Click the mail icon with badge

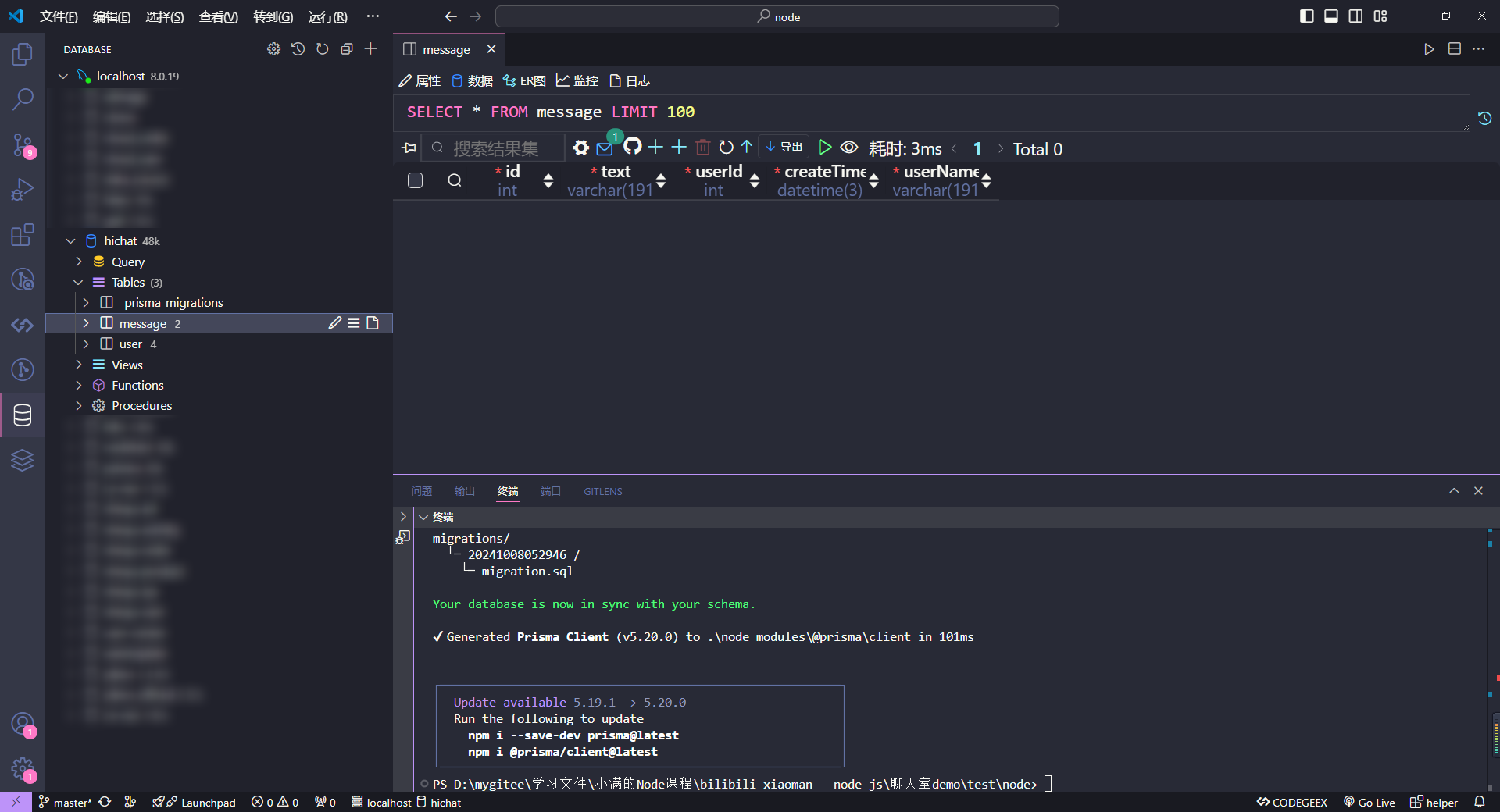(x=605, y=148)
